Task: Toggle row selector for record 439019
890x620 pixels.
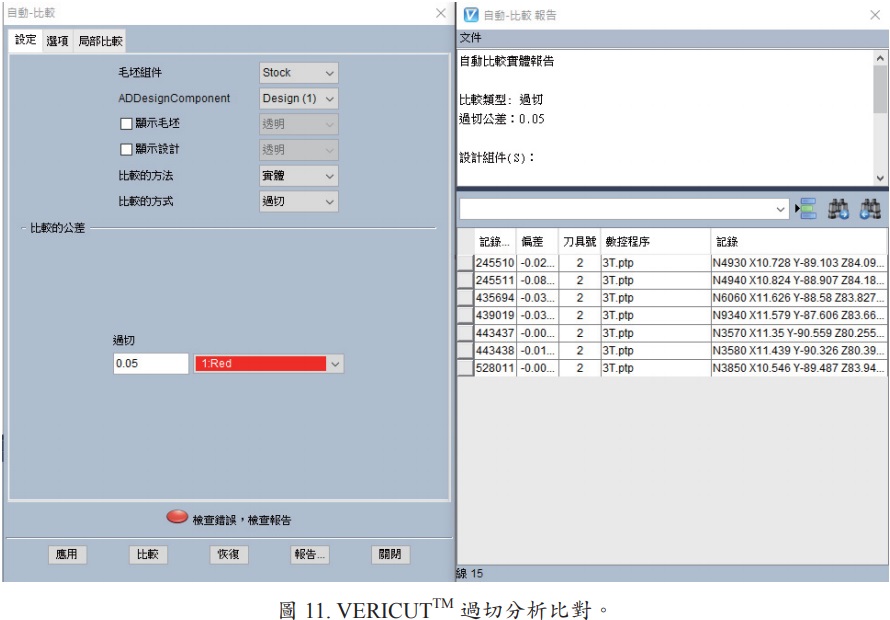Action: pos(465,315)
